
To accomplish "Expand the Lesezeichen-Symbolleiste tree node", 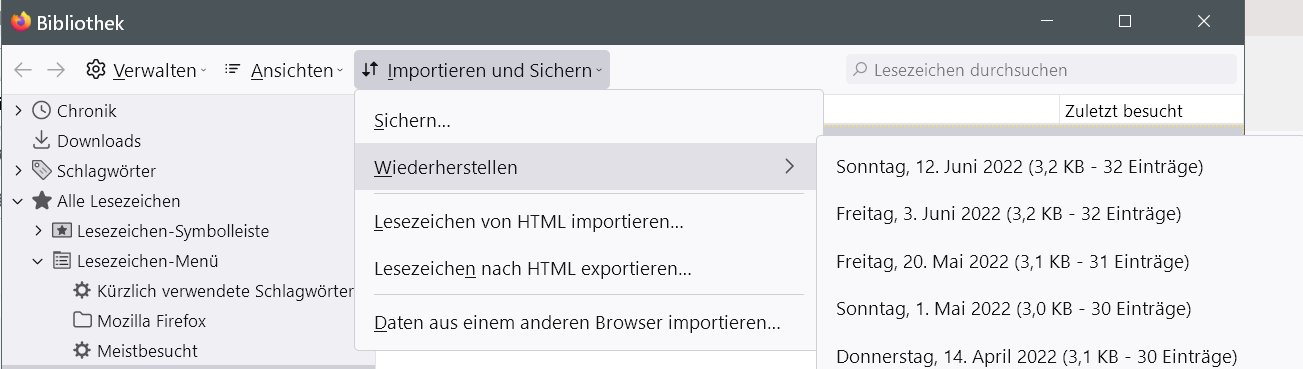I will (x=38, y=231).
